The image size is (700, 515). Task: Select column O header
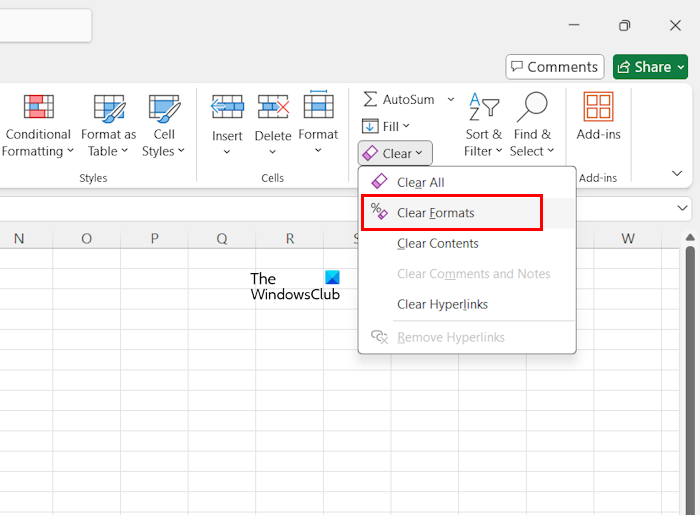click(x=87, y=238)
